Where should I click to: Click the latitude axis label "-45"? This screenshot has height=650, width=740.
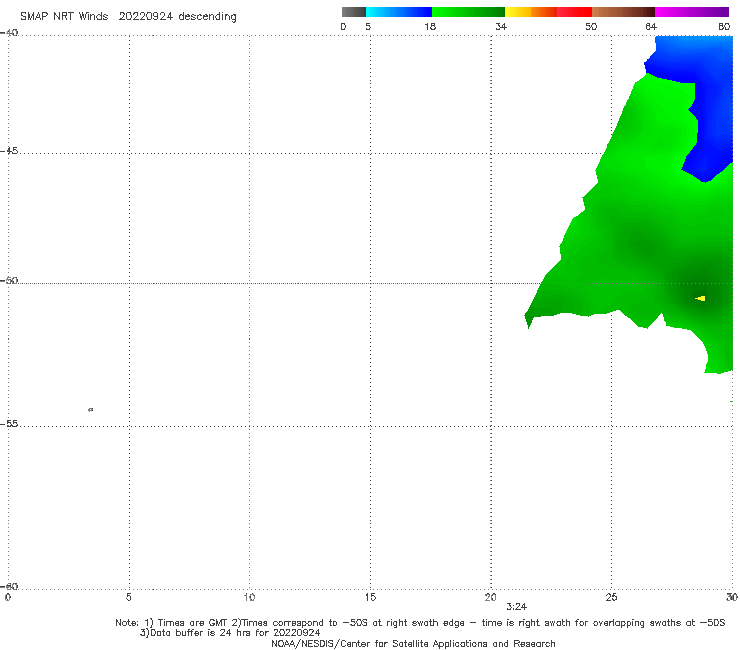point(9,151)
